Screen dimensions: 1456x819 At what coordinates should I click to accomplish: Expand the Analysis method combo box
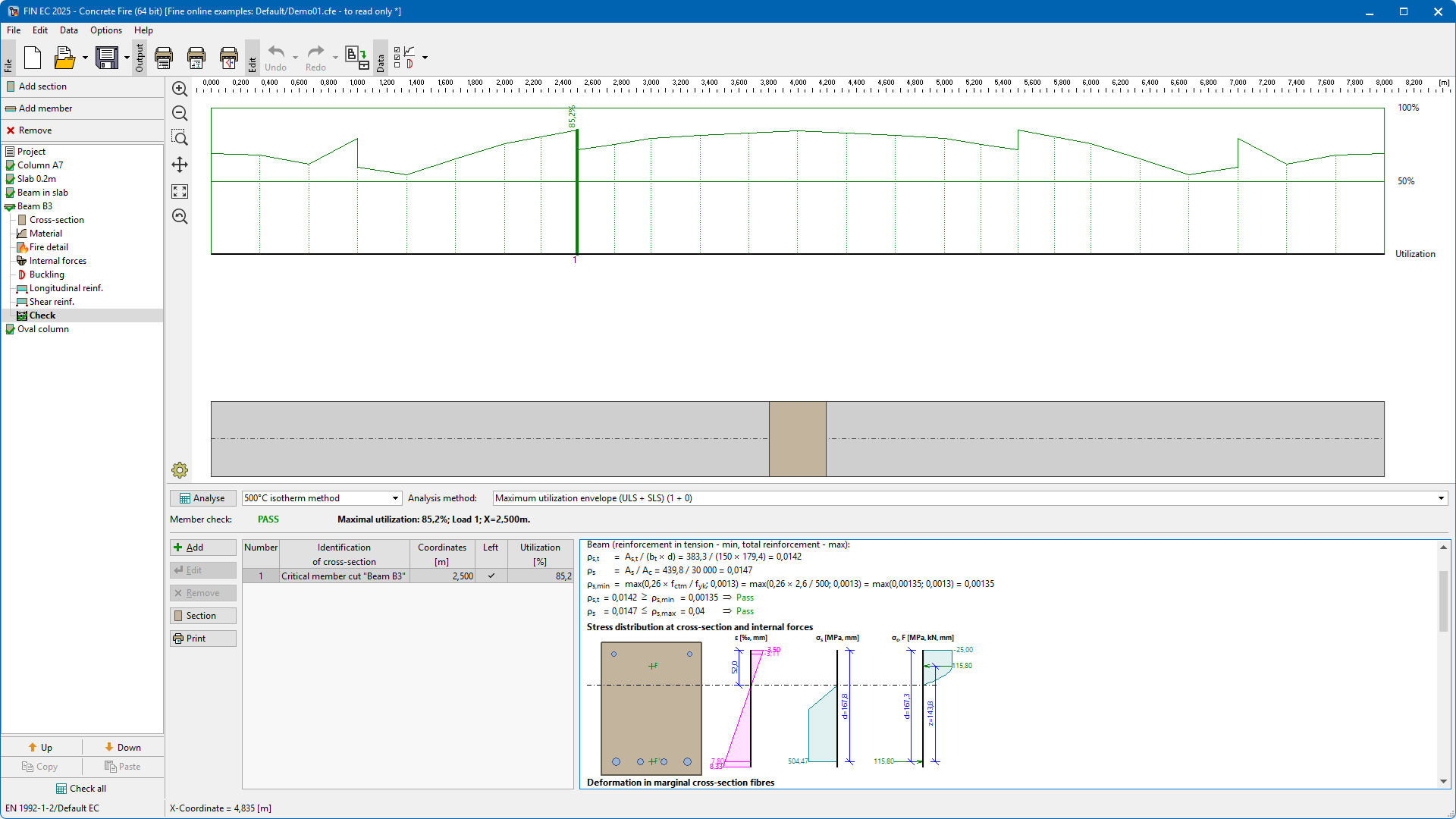pos(1441,498)
